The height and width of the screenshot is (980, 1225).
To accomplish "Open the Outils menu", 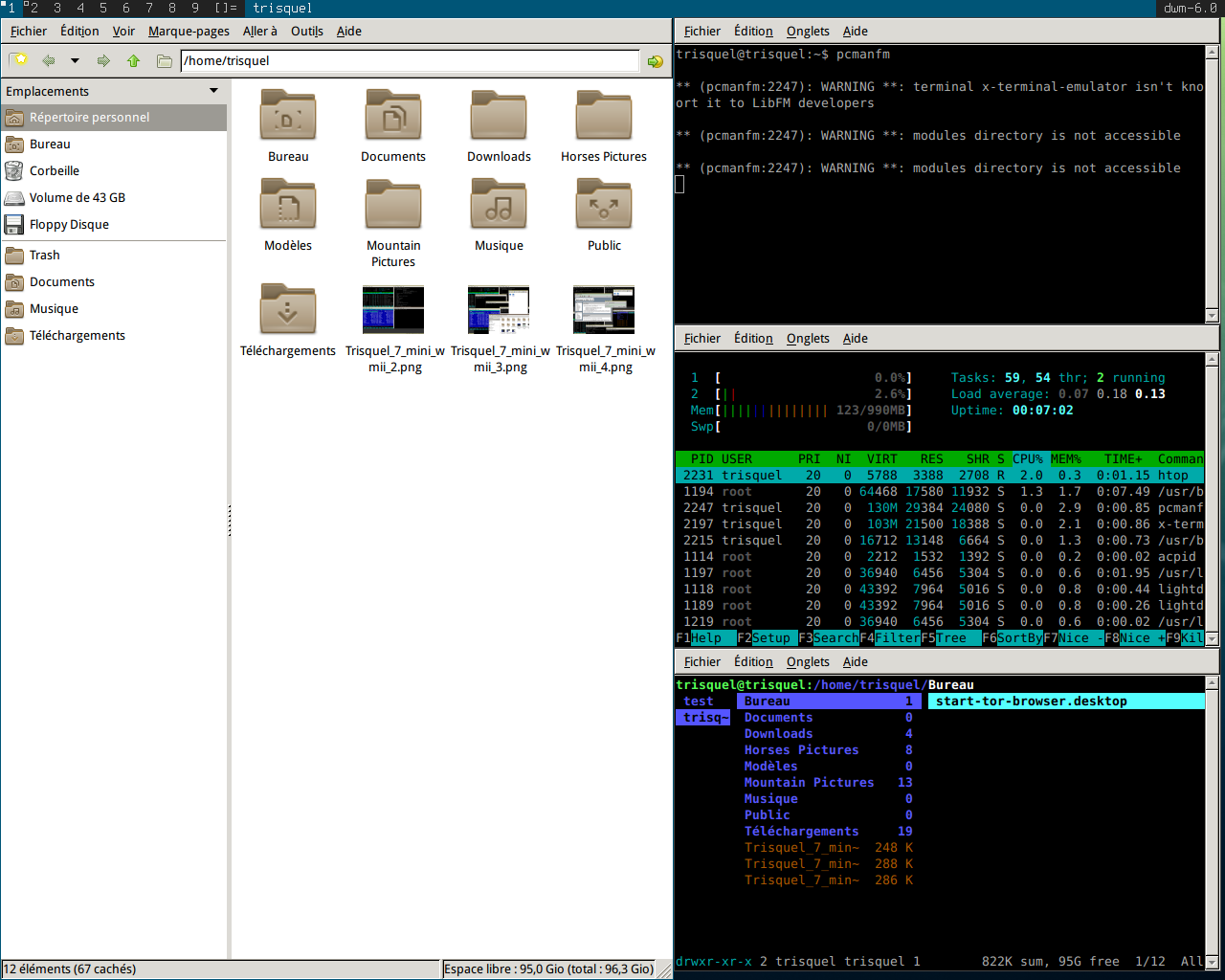I will pos(307,31).
